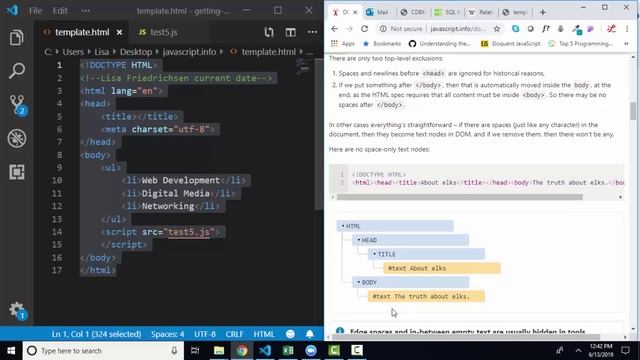Click the Windows taskbar search box
640x360 pixels.
(x=102, y=351)
